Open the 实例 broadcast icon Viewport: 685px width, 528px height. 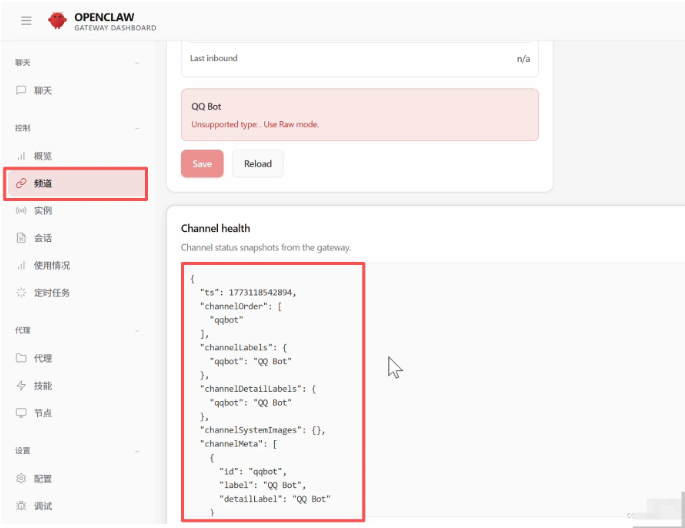[21, 211]
